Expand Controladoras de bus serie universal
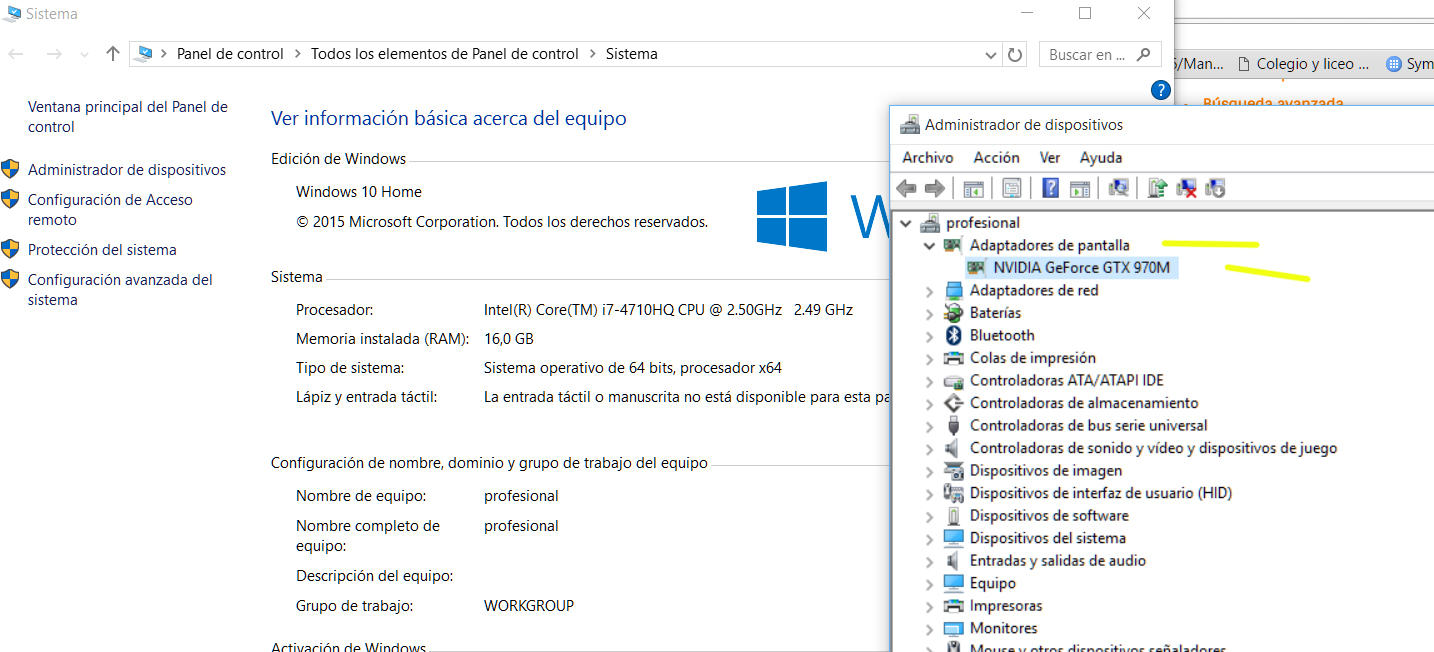Screen dimensions: 1434x652 click(930, 426)
